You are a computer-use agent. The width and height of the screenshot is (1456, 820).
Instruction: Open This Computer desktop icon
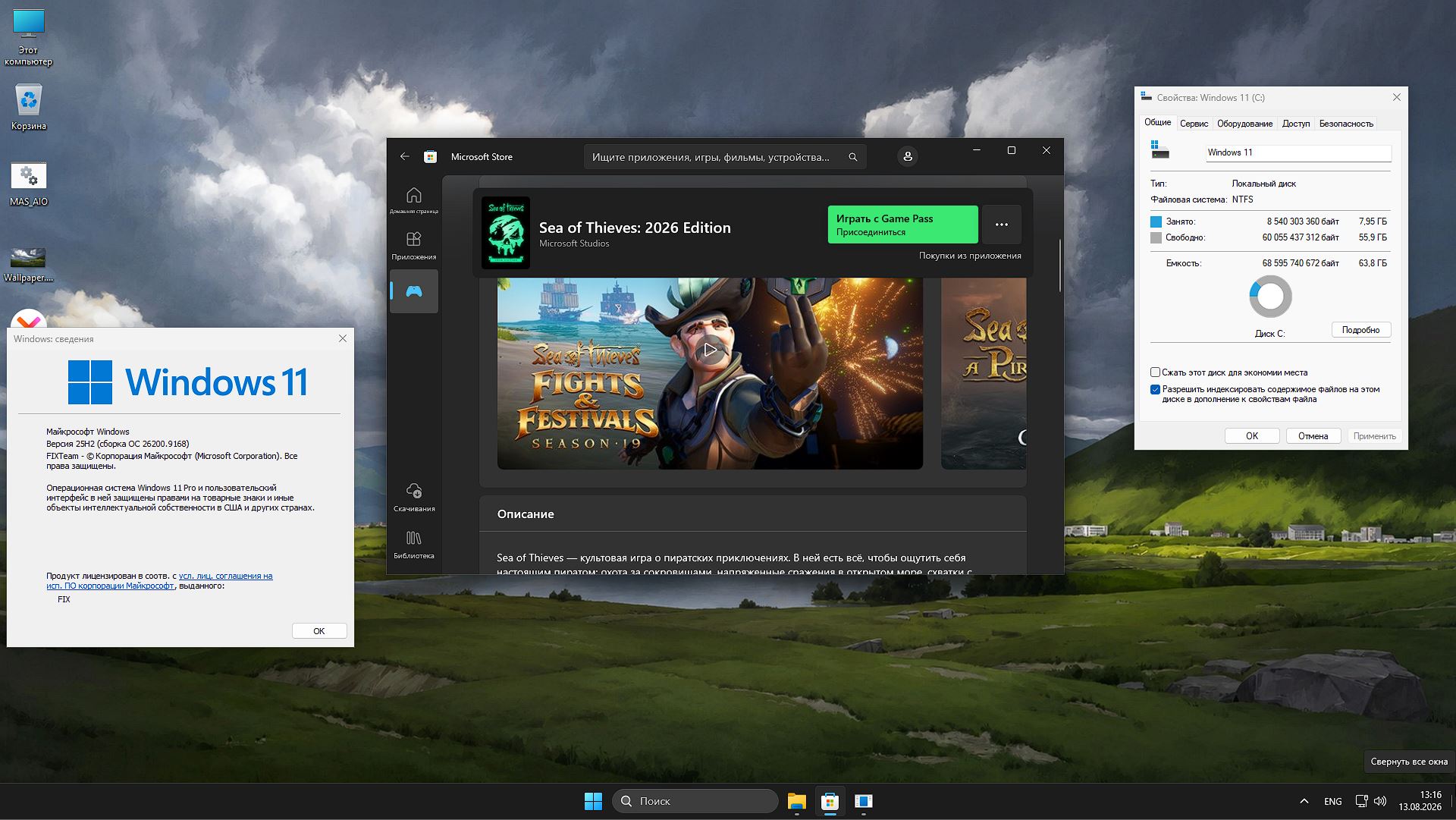(x=29, y=38)
